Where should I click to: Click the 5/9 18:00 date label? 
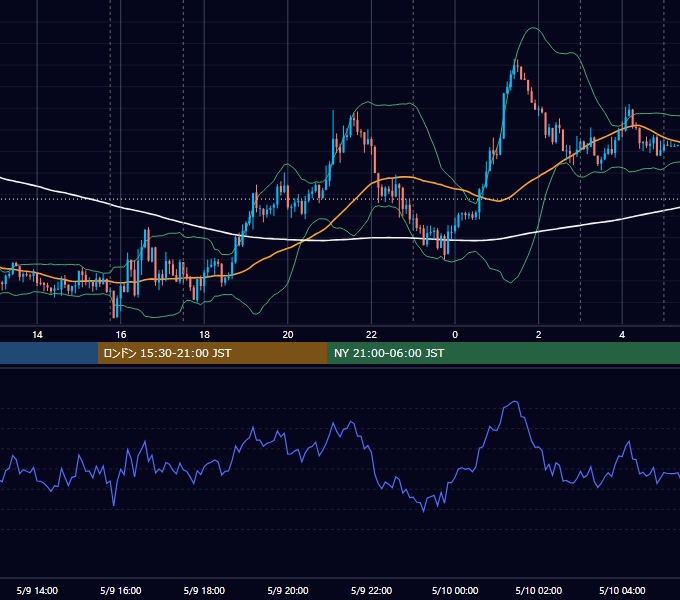coord(204,590)
